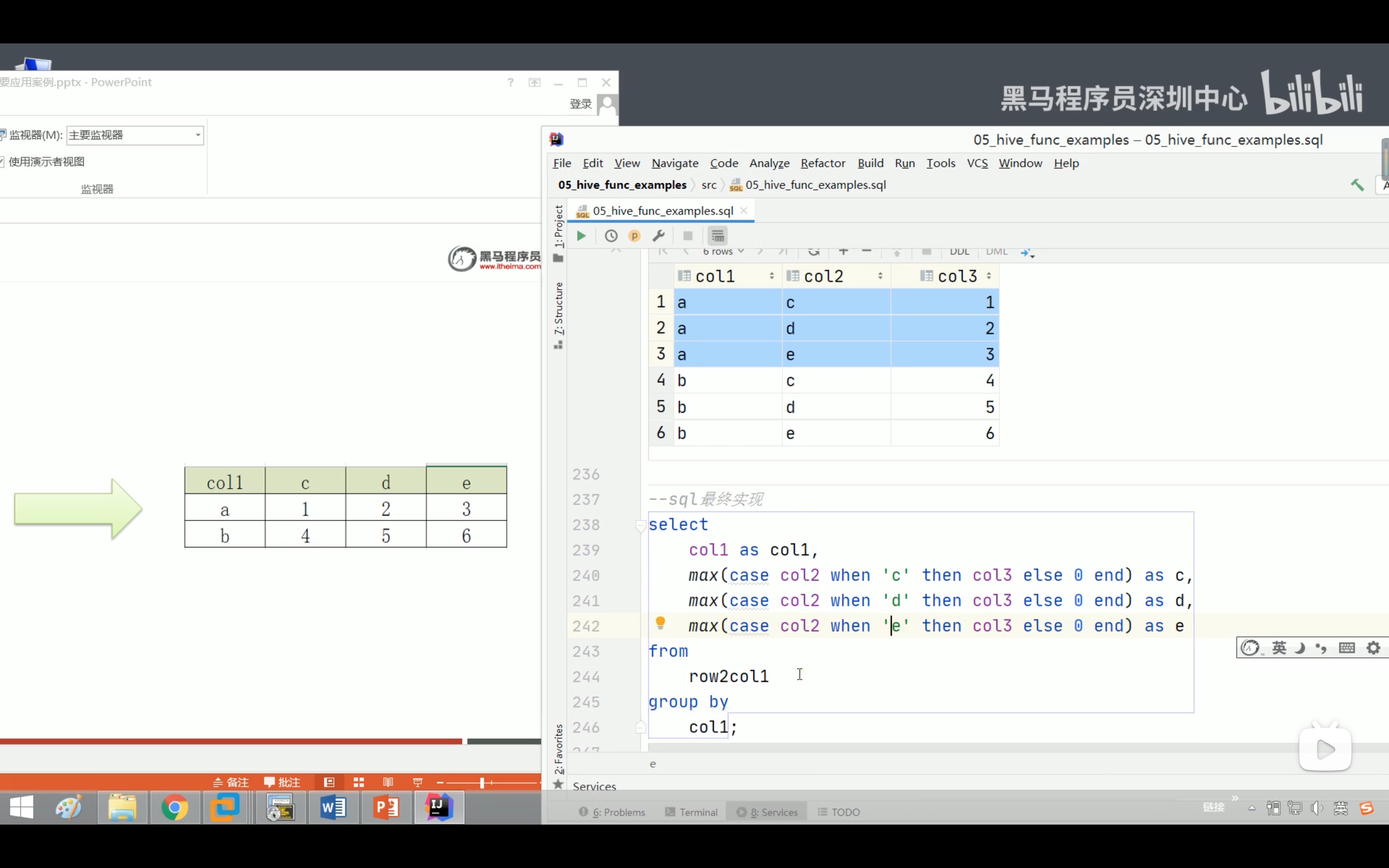
Task: Click the intention lightbulb on line 242
Action: [660, 623]
